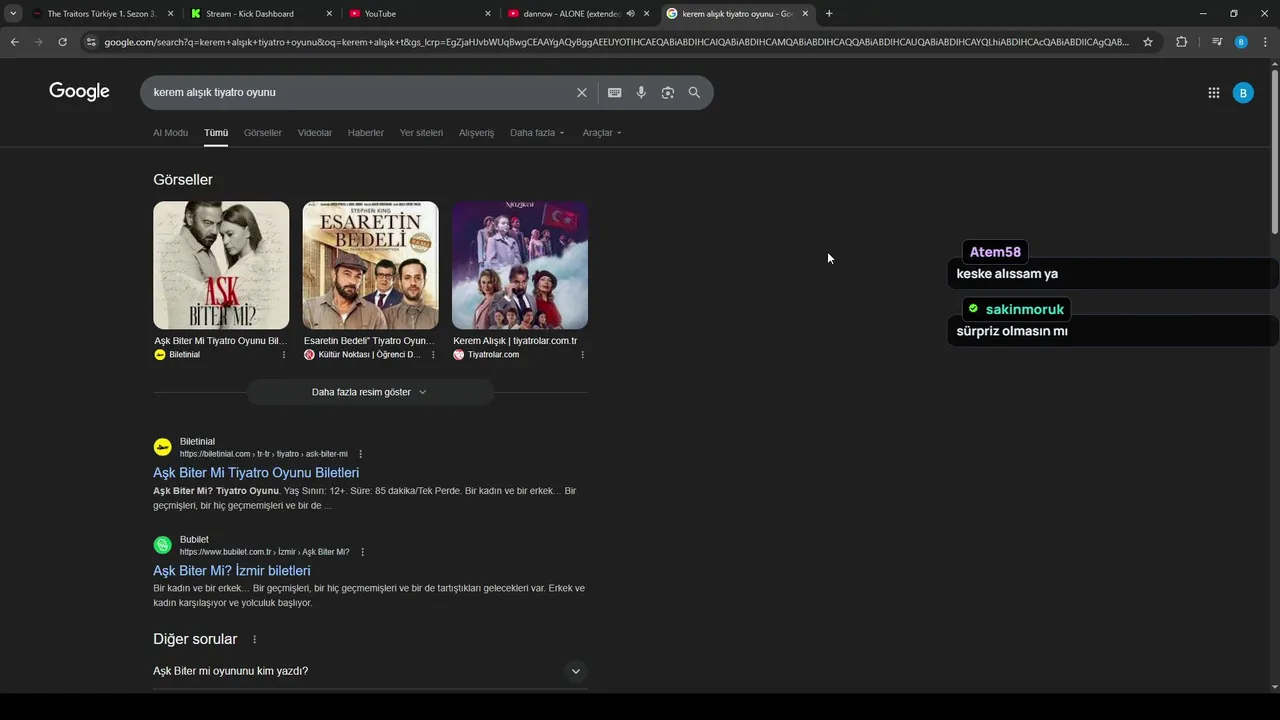1280x720 pixels.
Task: Open the Aşk Biter Mi poster thumbnail
Action: (221, 265)
